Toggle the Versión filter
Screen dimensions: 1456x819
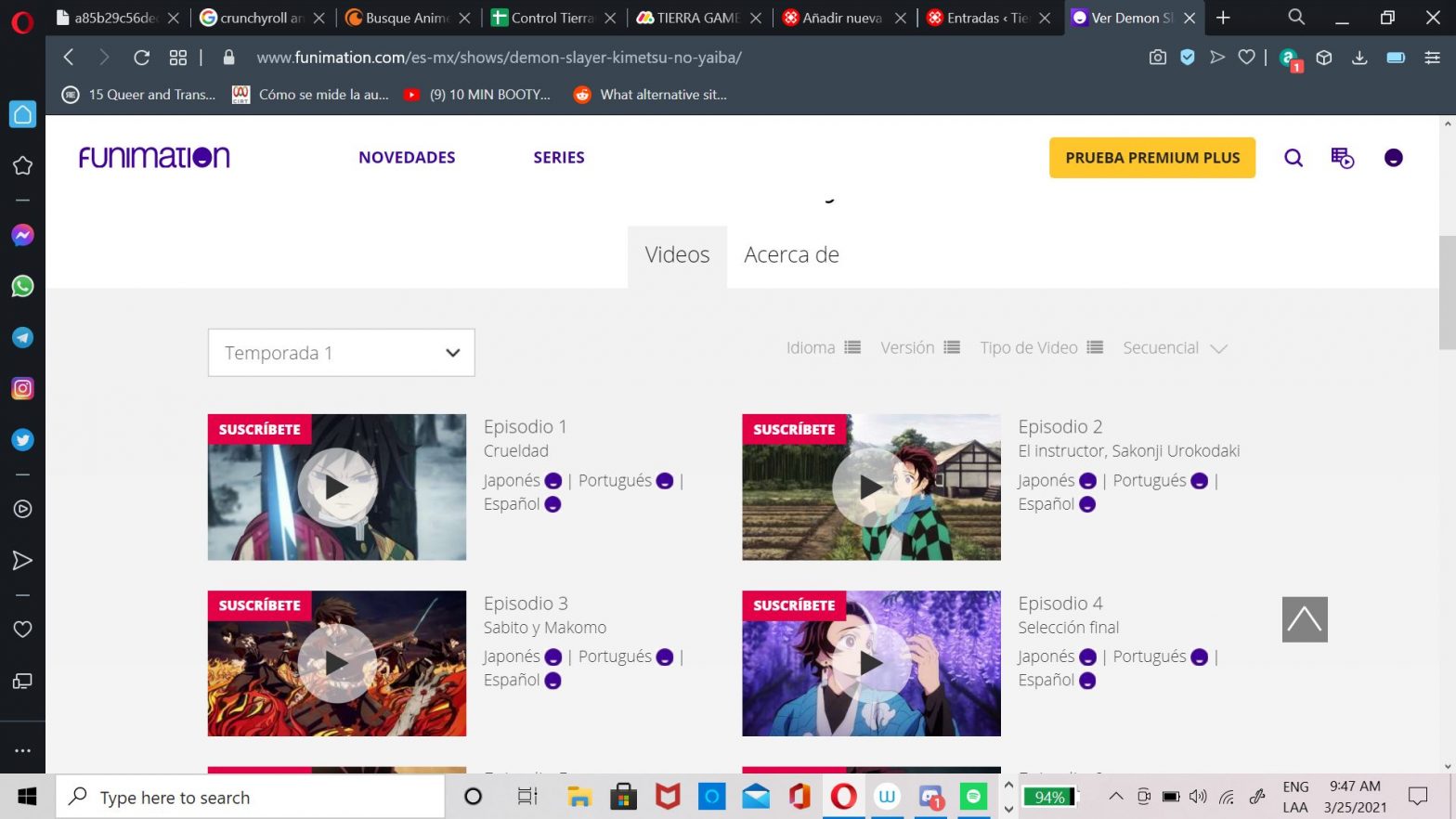pos(919,348)
